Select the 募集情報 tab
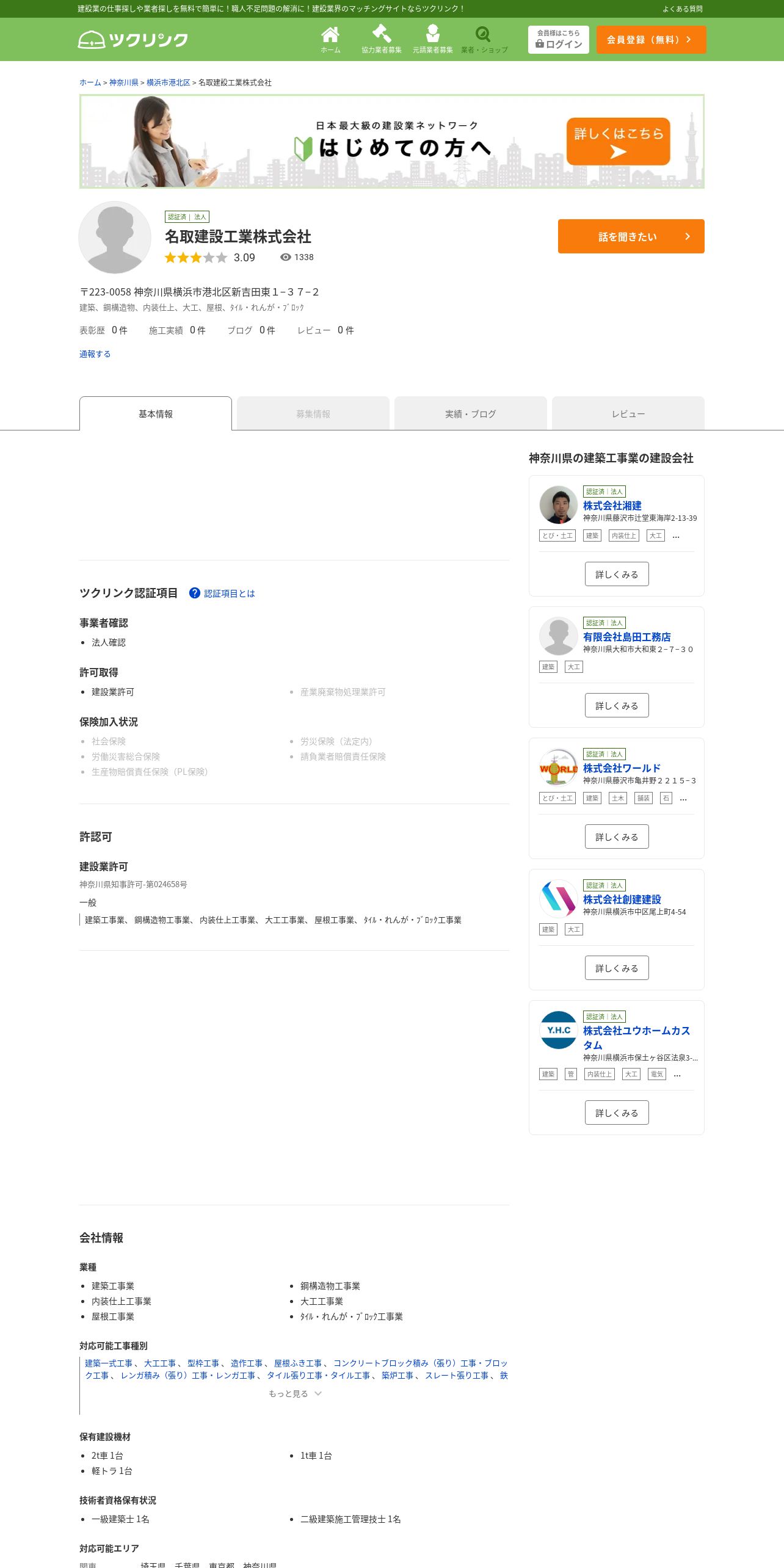 [313, 413]
